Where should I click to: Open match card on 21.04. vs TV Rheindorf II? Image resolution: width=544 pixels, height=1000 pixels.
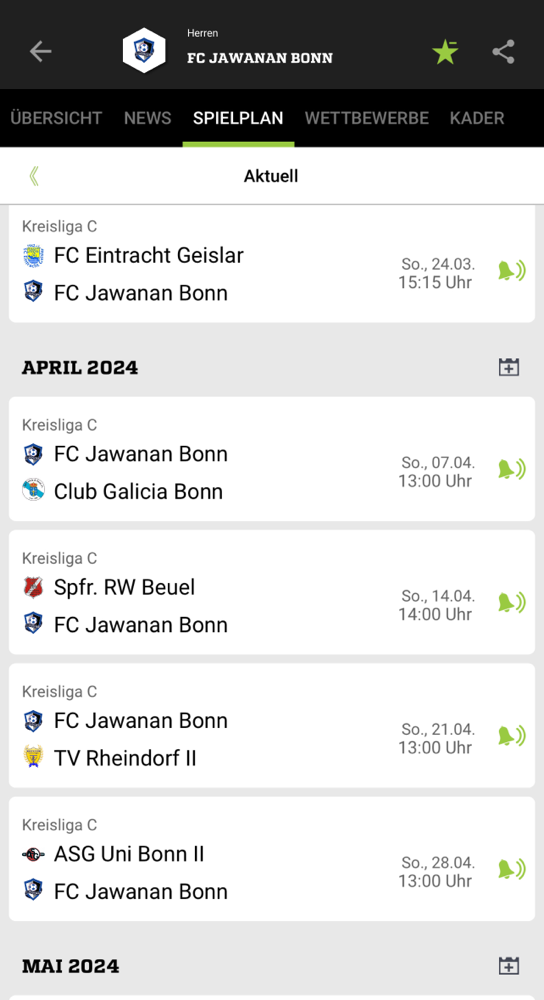272,726
